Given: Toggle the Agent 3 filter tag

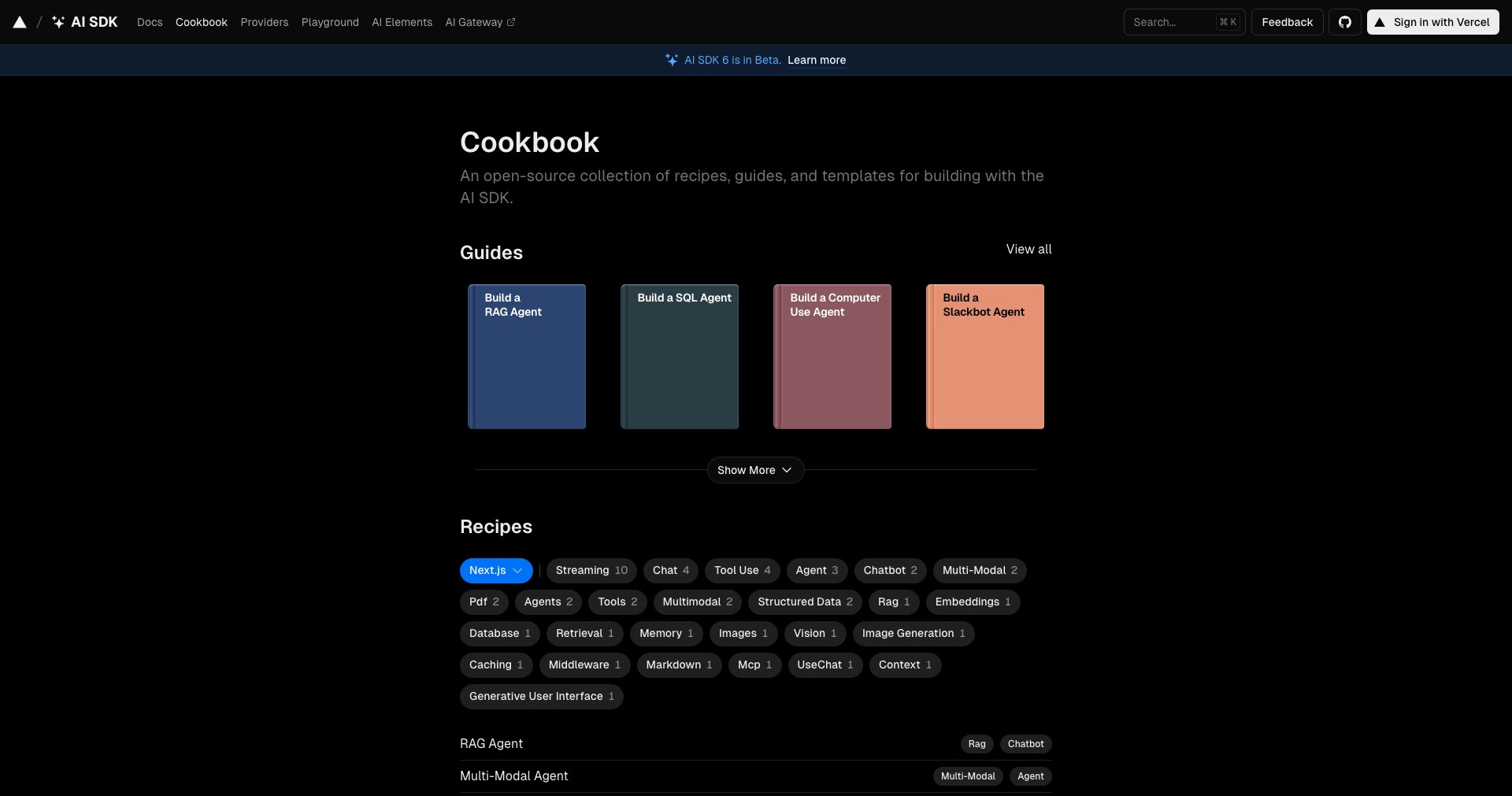Looking at the screenshot, I should click(x=817, y=571).
